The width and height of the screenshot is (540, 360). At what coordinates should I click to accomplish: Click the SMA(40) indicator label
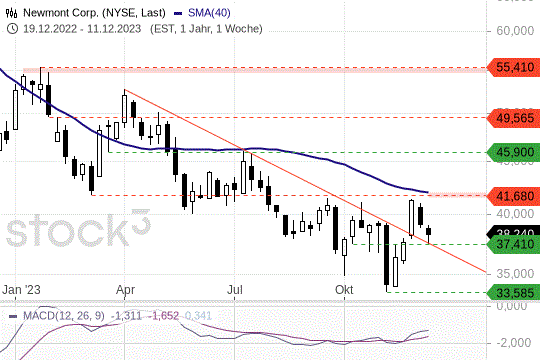(209, 13)
